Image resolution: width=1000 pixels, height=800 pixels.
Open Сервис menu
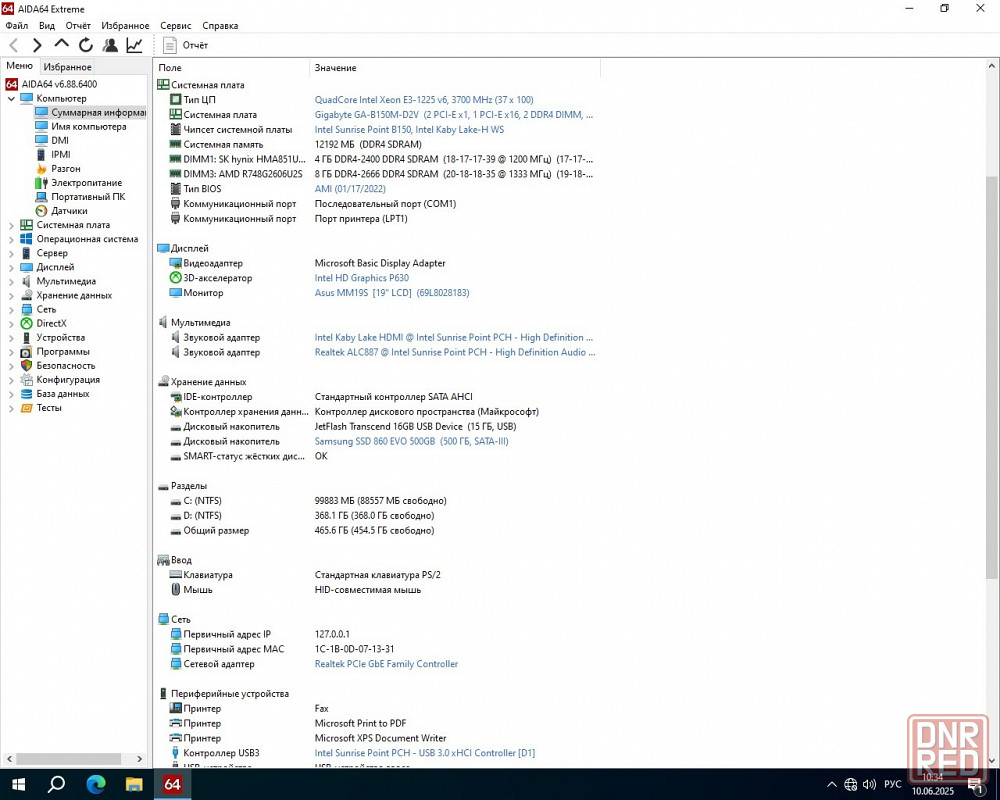pos(175,26)
